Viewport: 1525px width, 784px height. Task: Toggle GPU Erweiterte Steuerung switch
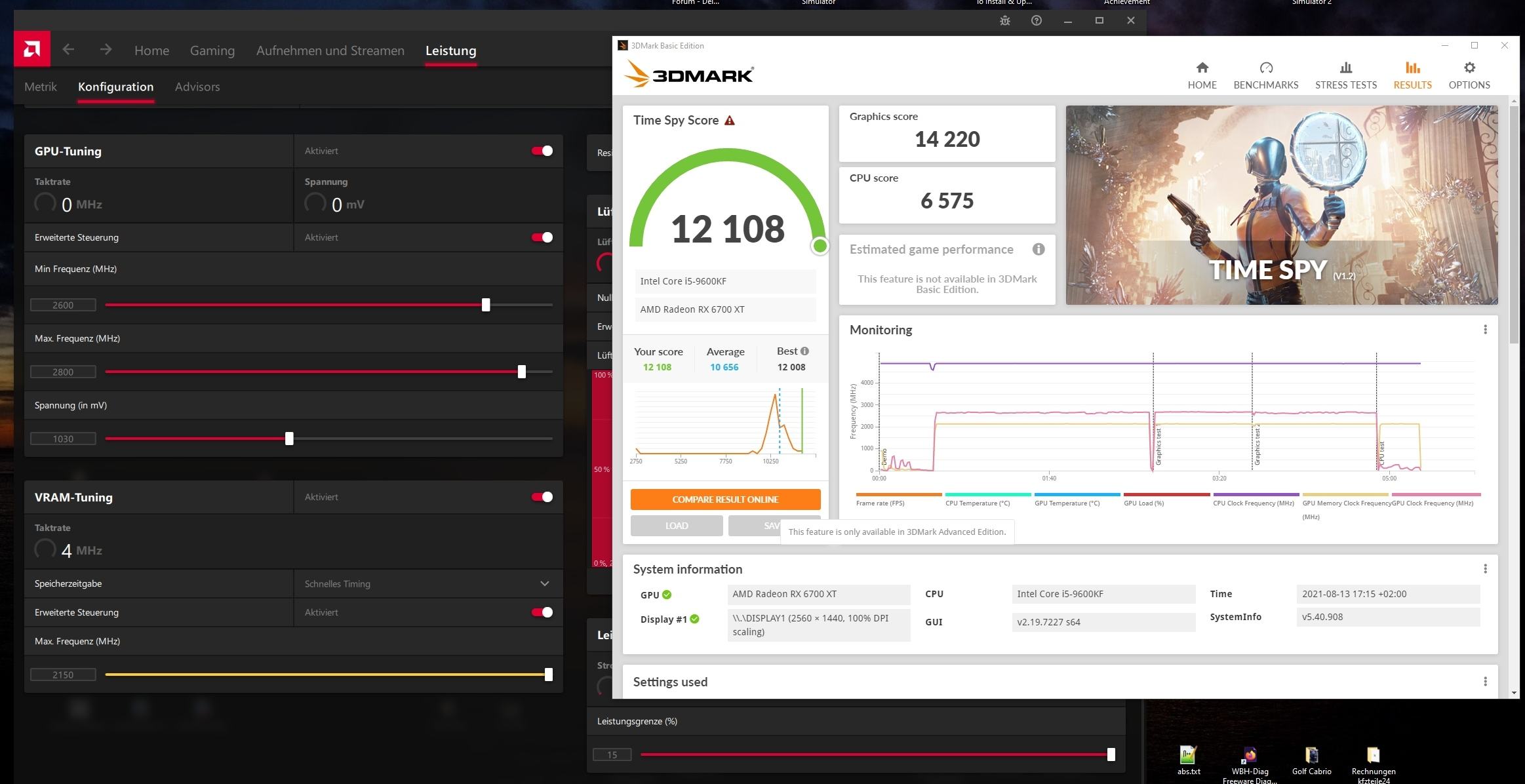point(542,237)
